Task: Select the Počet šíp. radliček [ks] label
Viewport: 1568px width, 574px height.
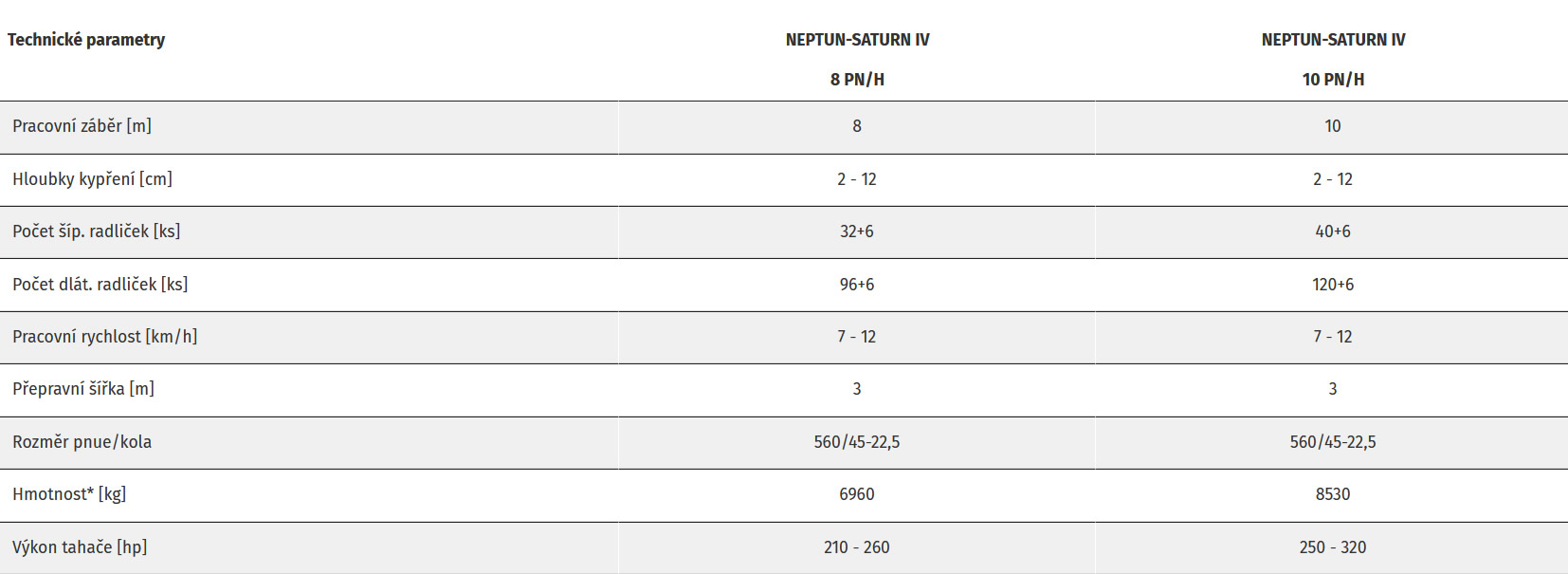Action: (x=96, y=231)
